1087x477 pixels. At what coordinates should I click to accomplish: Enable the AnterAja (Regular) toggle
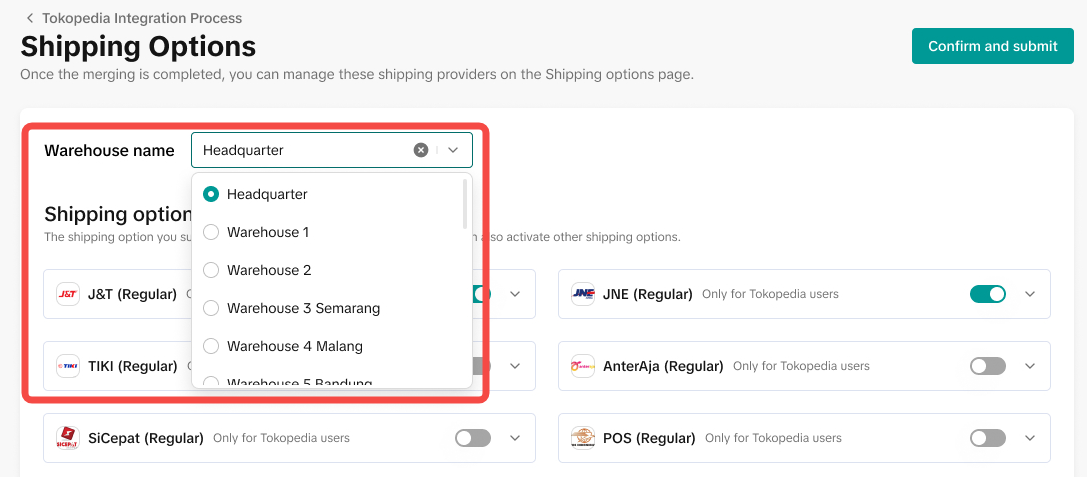[x=987, y=366]
